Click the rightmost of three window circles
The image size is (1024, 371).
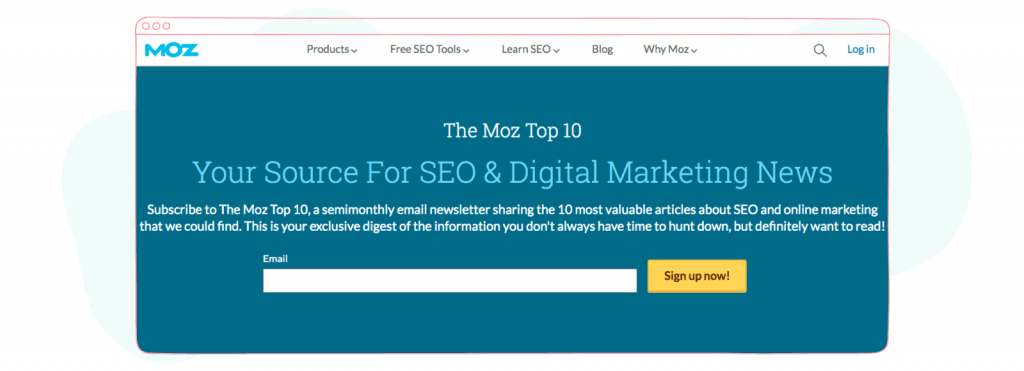coord(167,26)
